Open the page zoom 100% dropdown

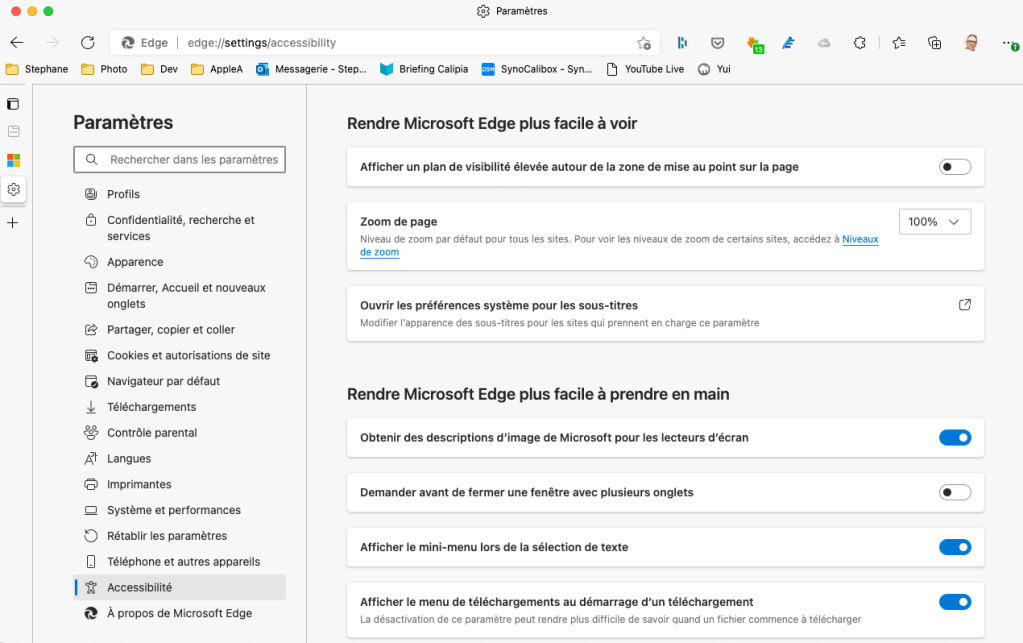[934, 221]
